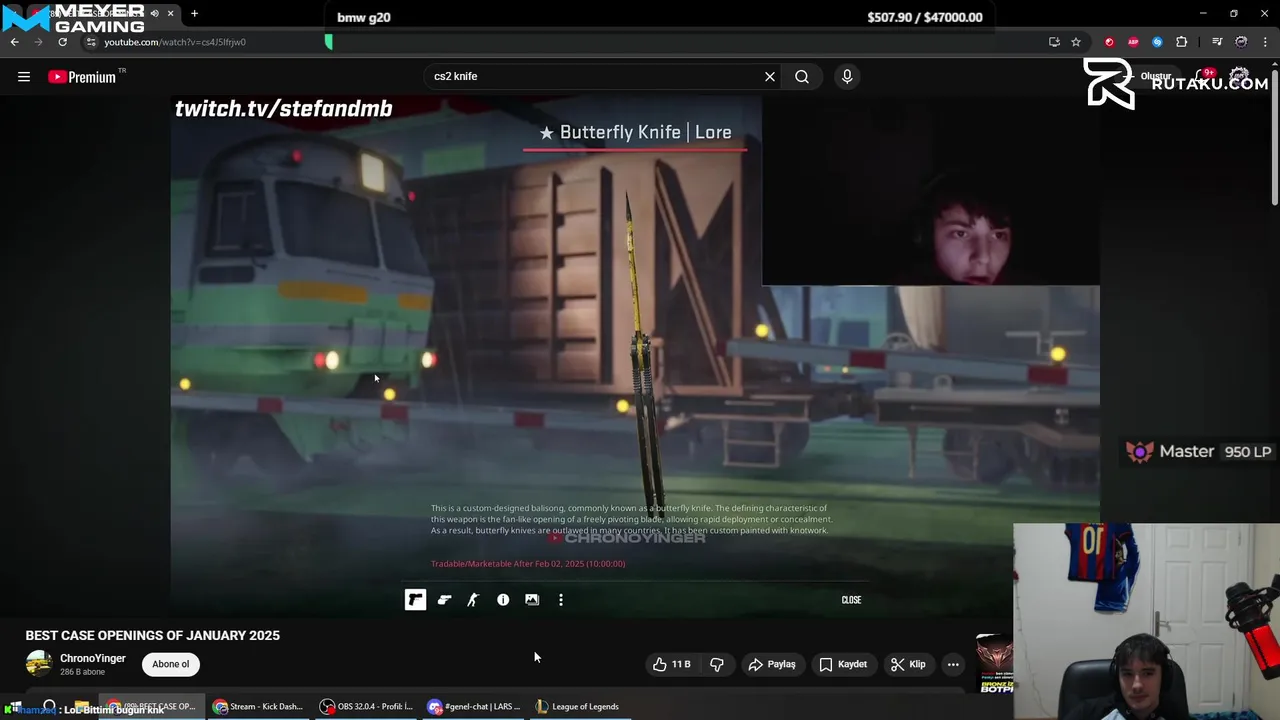Screen dimensions: 1280x720
Task: Click the install/cast icon in address bar
Action: point(1054,42)
